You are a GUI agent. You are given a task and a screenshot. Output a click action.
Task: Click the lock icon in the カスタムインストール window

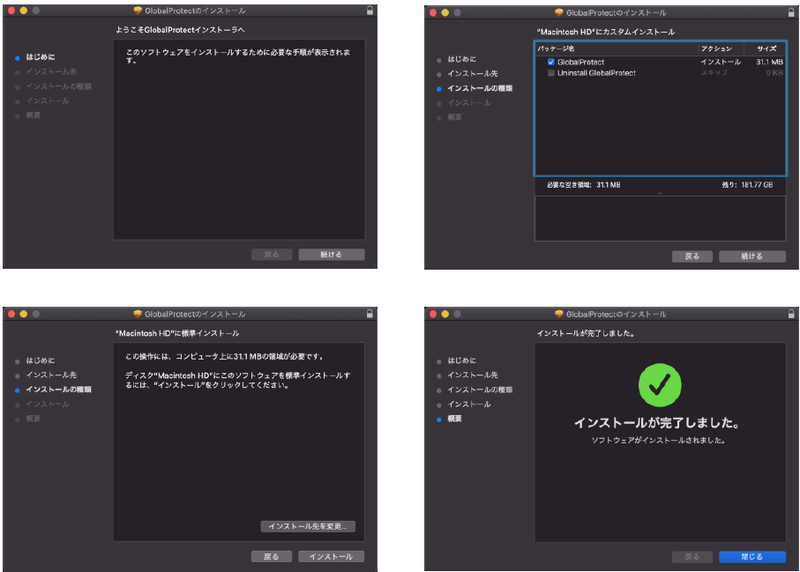[791, 12]
